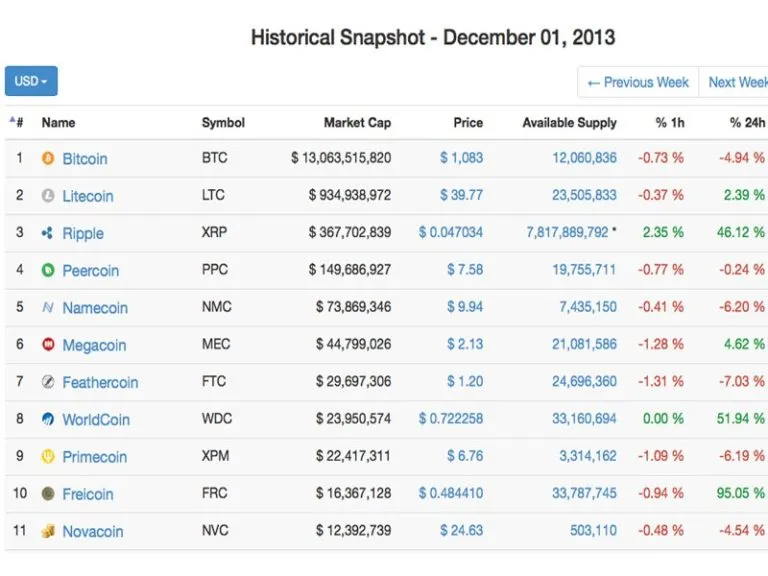The width and height of the screenshot is (768, 576).
Task: Open the Namecoin link
Action: coord(95,308)
